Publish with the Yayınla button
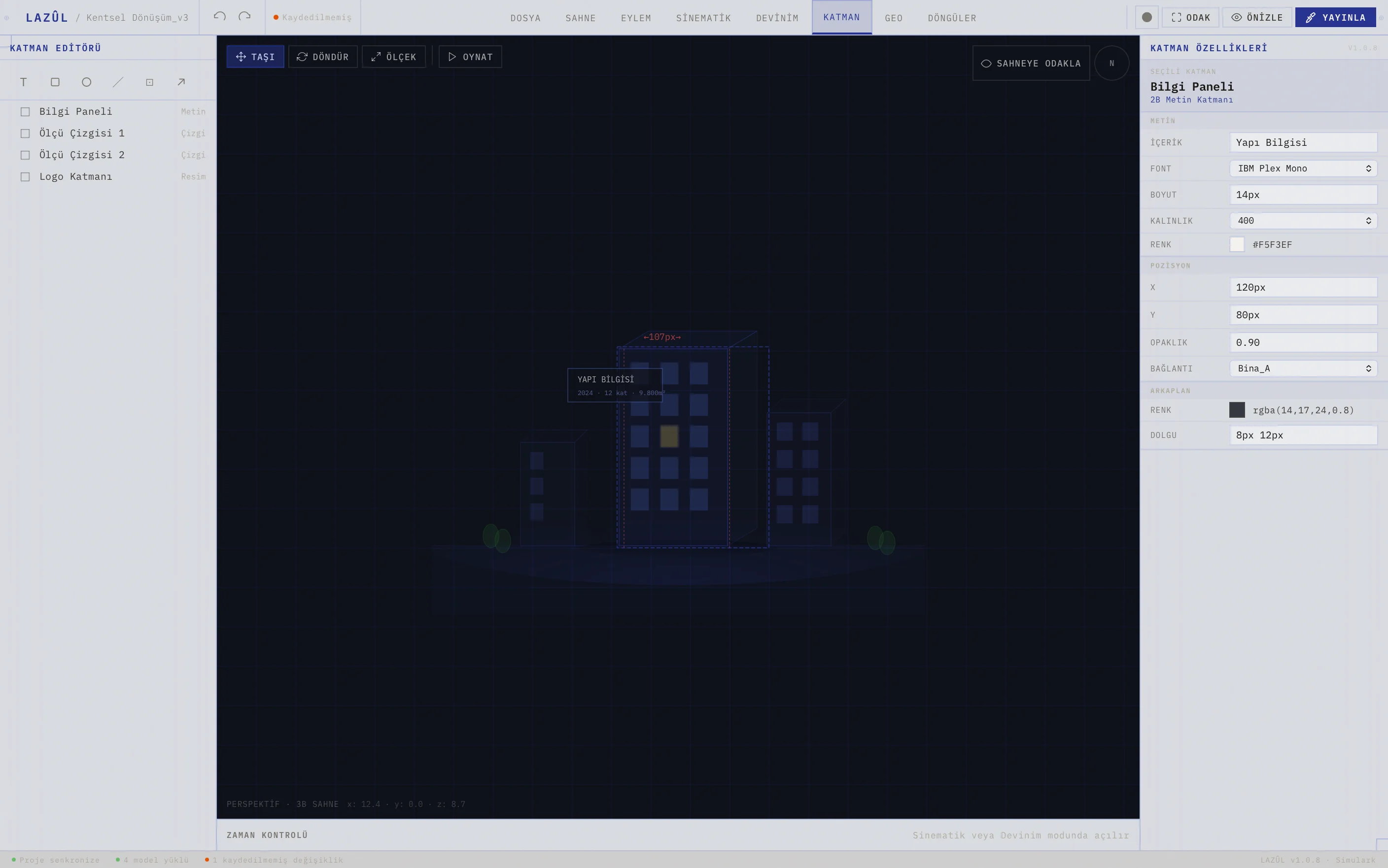Screen dimensions: 1388x868 1335,17
